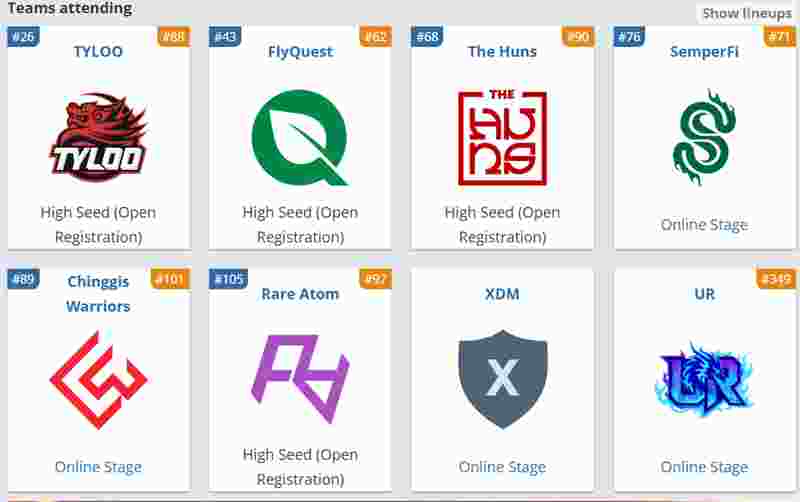This screenshot has width=800, height=502.
Task: Click Online Stage under SemperFi
Action: (x=704, y=225)
